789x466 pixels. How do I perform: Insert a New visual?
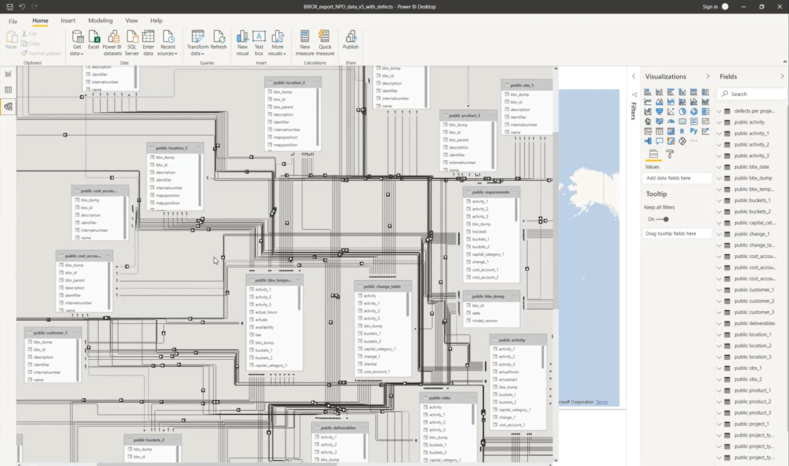pos(243,43)
